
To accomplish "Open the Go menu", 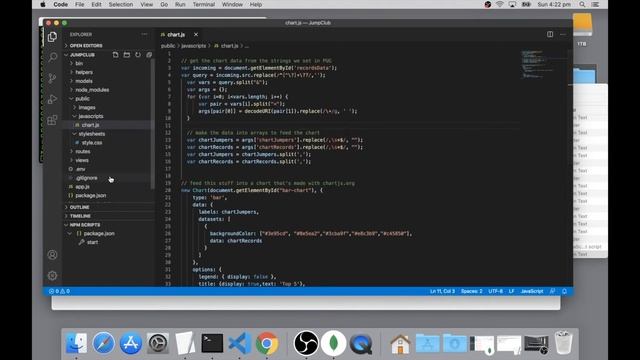I will click(164, 4).
